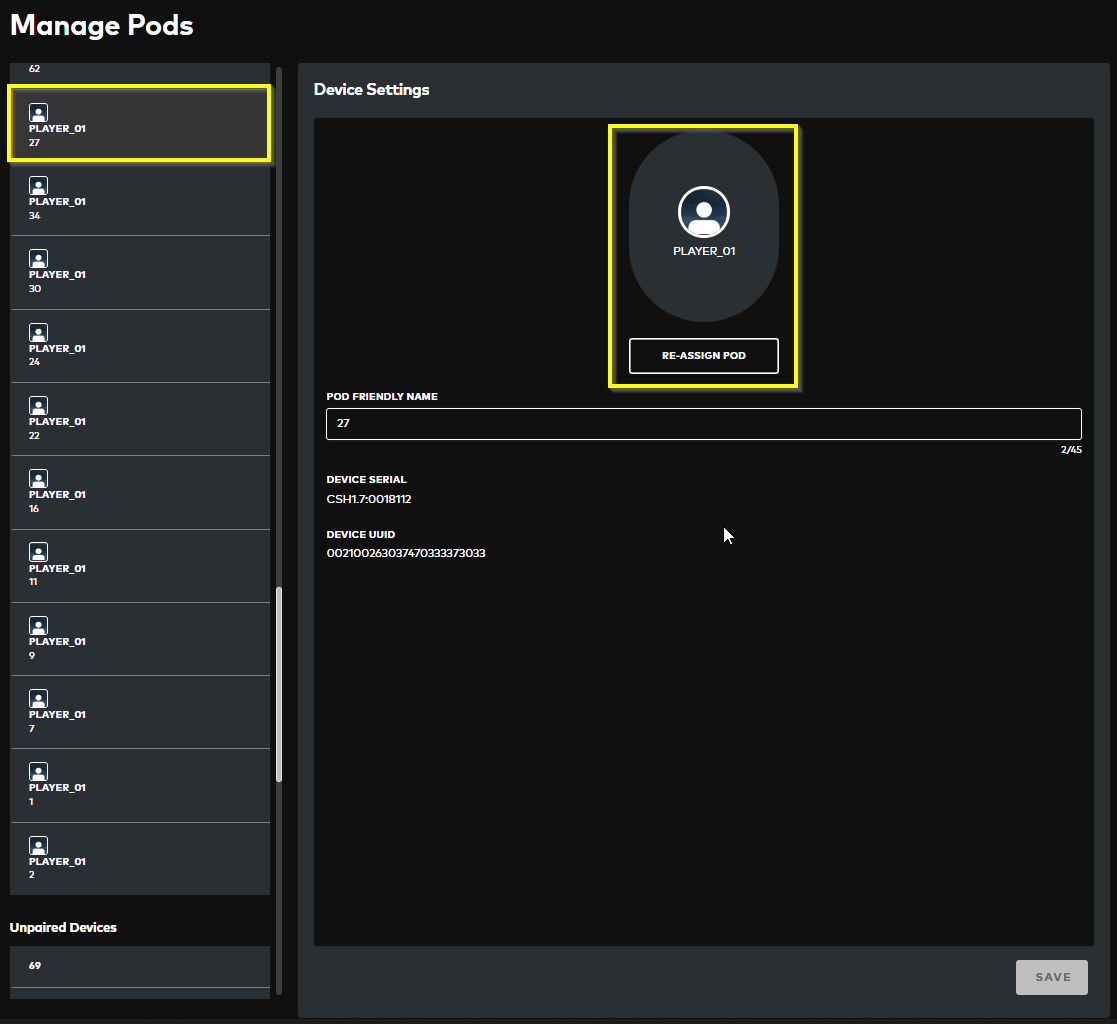The width and height of the screenshot is (1117, 1024).
Task: Click the player icon of pod 24
Action: click(38, 333)
